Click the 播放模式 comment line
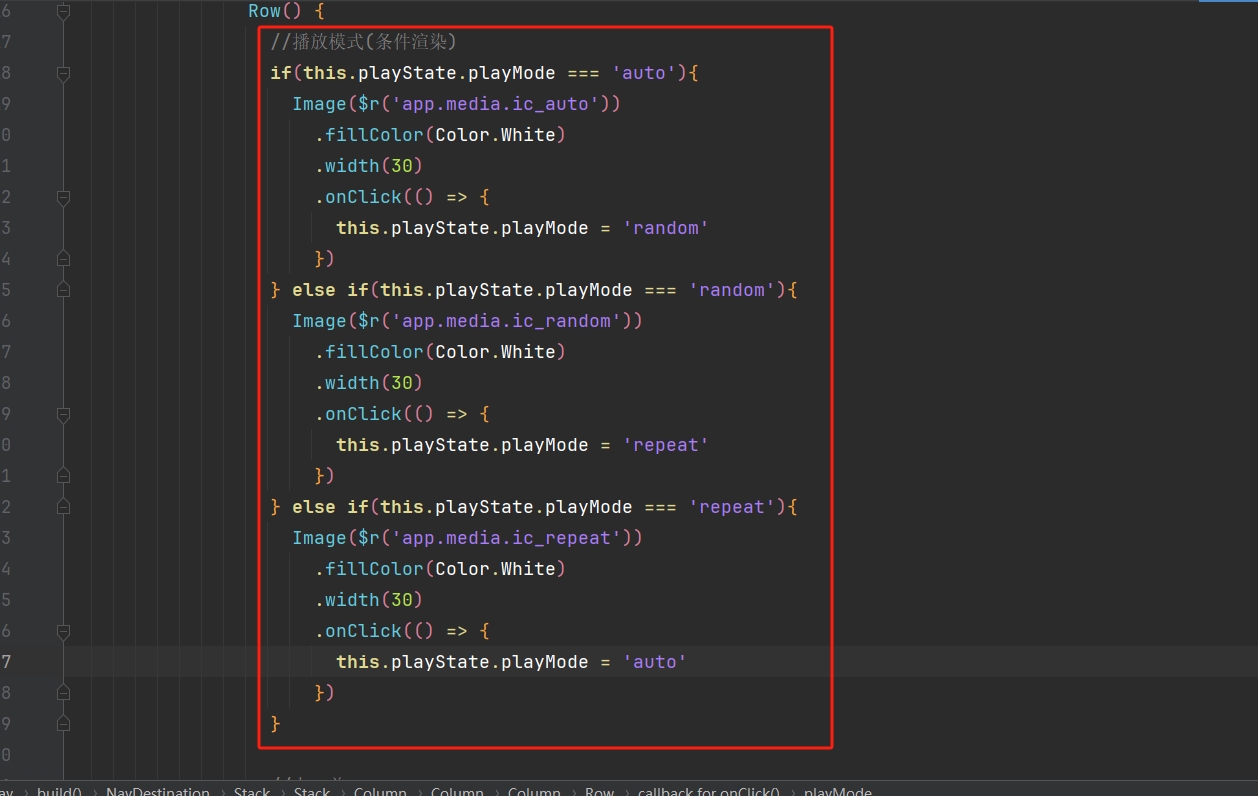This screenshot has height=796, width=1258. (363, 42)
